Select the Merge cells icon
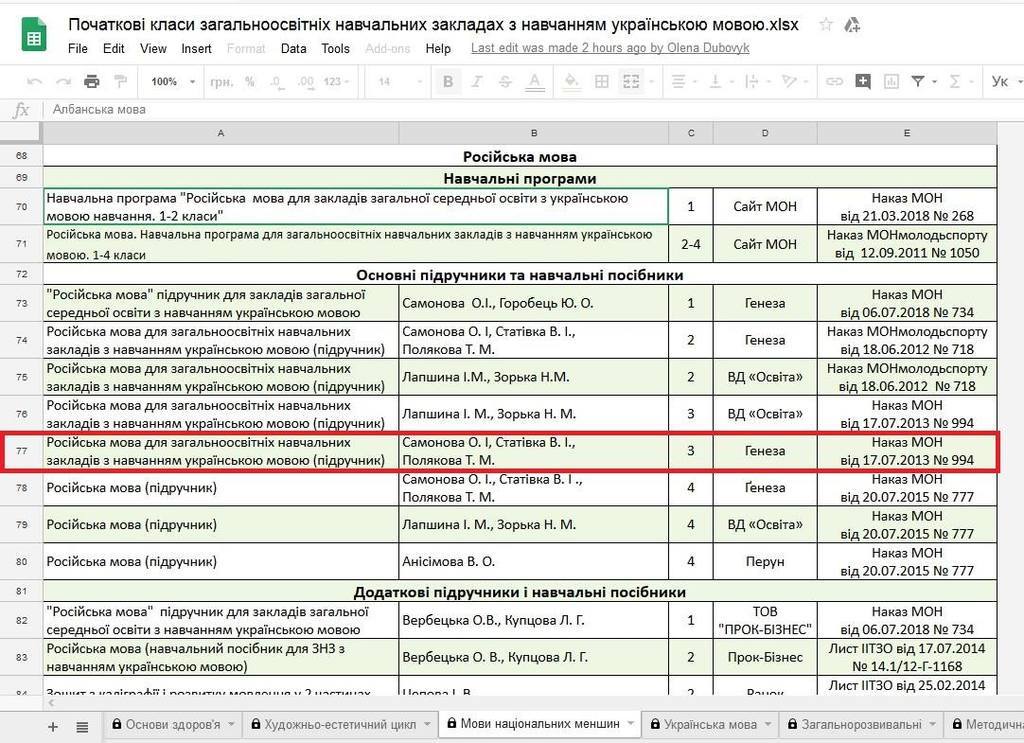The height and width of the screenshot is (743, 1024). coord(632,81)
